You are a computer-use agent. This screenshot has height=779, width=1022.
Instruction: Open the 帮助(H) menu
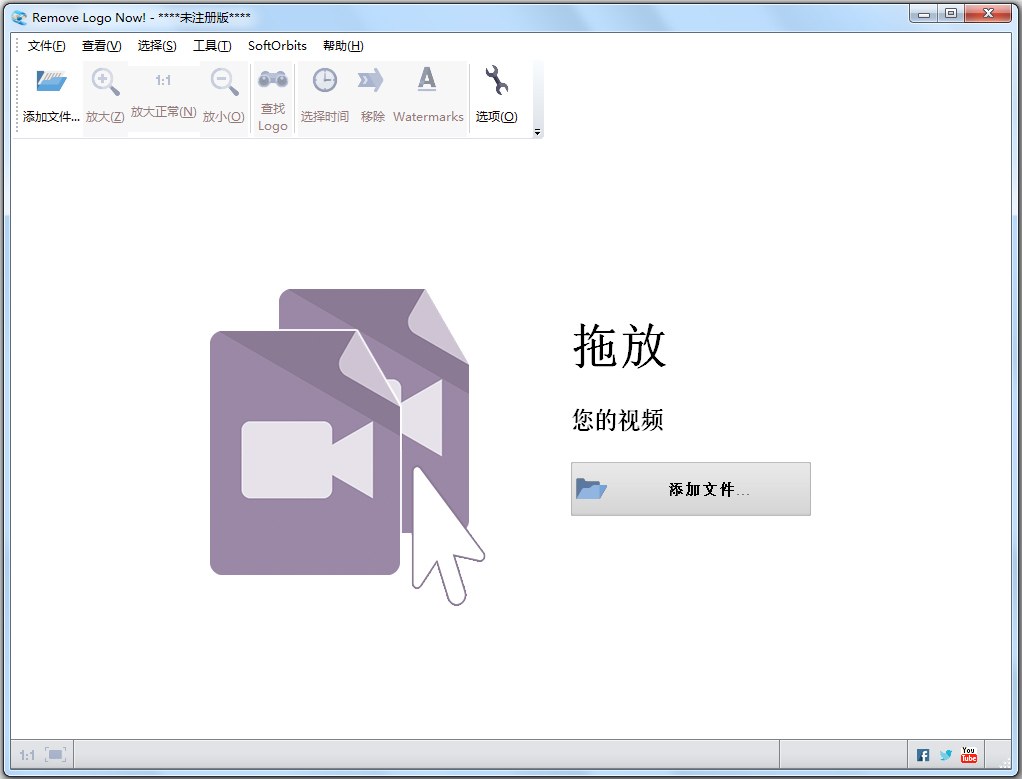(x=343, y=46)
